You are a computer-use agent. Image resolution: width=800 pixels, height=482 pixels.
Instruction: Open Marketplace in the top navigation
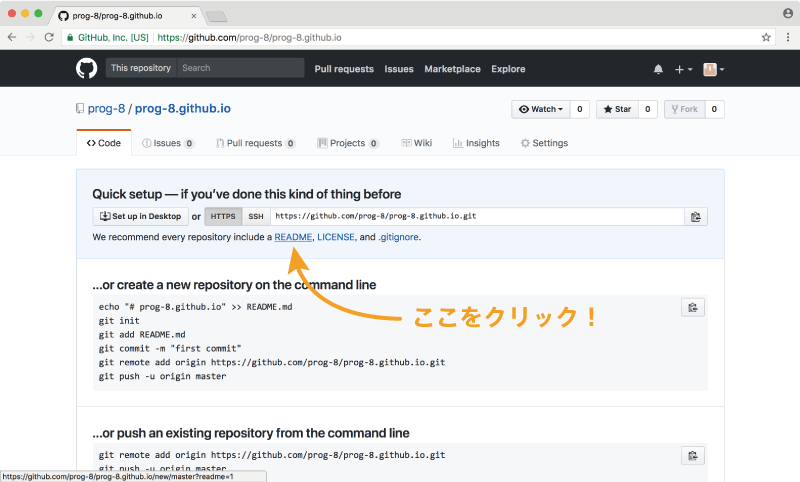click(x=453, y=69)
